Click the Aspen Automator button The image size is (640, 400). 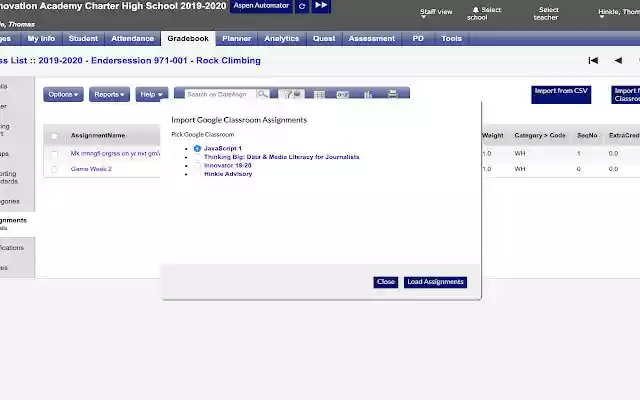coord(261,6)
